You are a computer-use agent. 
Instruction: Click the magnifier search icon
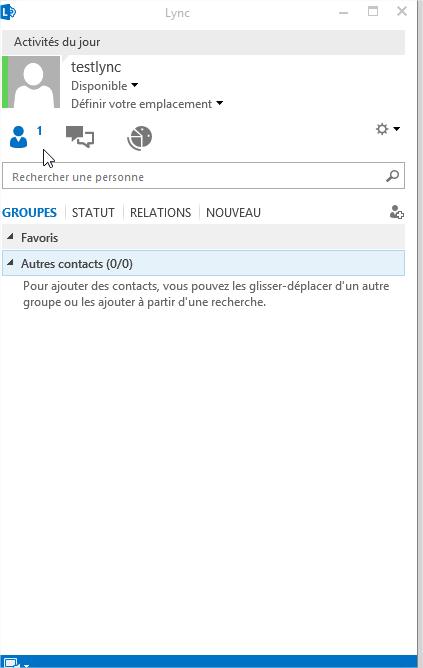392,176
